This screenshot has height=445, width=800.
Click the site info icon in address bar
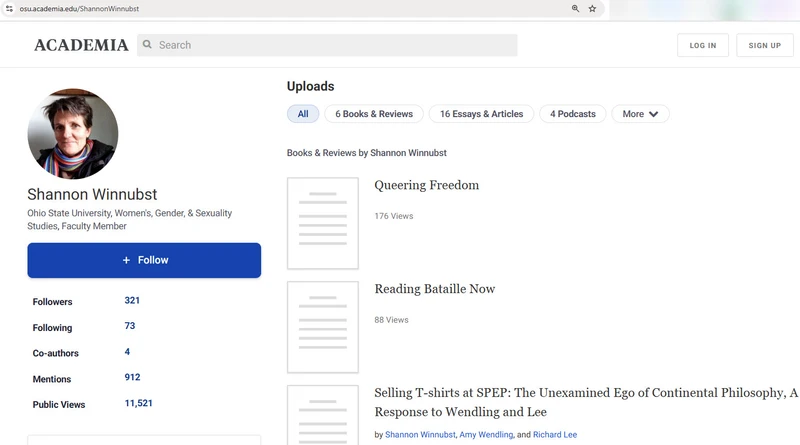click(9, 9)
